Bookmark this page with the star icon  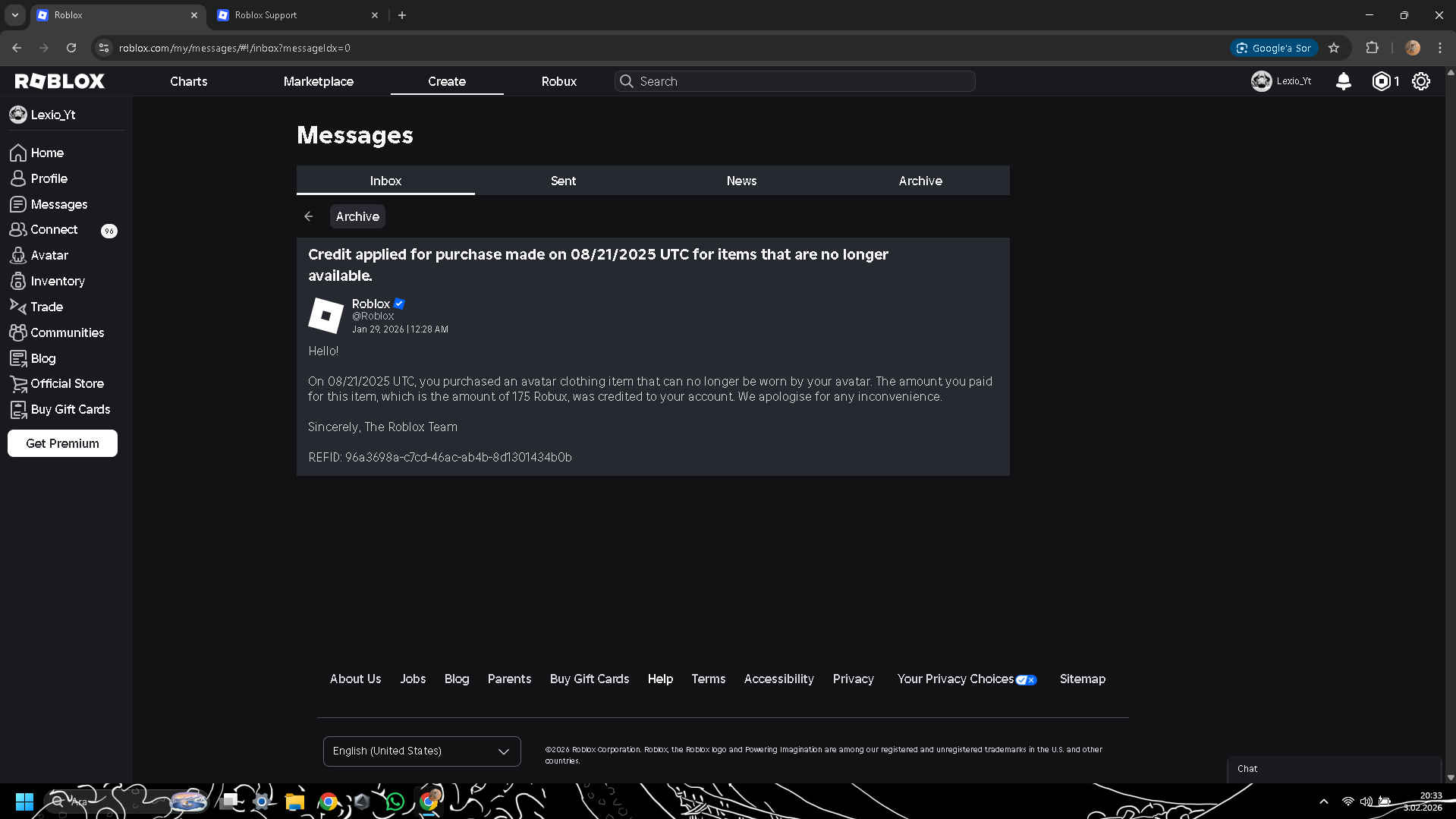(1334, 48)
